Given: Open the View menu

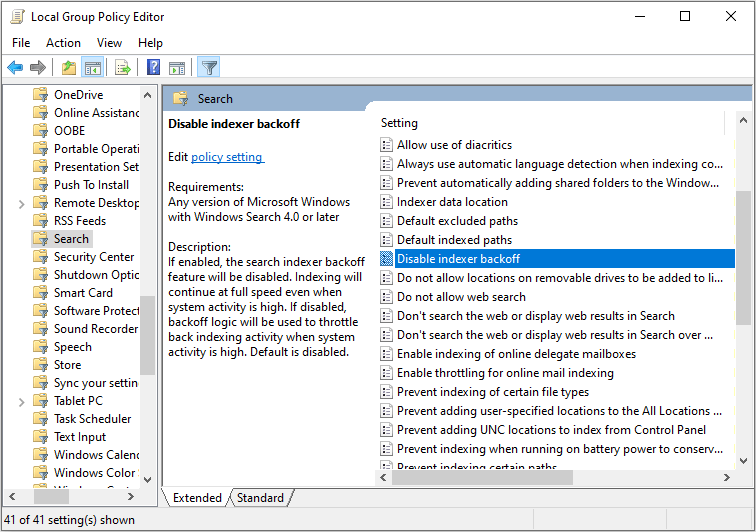Looking at the screenshot, I should (109, 43).
